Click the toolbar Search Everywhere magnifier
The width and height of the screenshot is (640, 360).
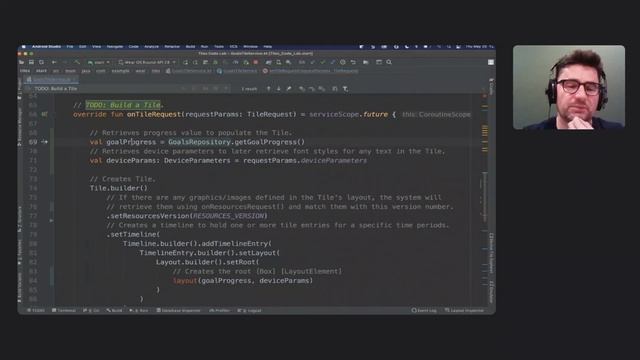pyautogui.click(x=389, y=62)
